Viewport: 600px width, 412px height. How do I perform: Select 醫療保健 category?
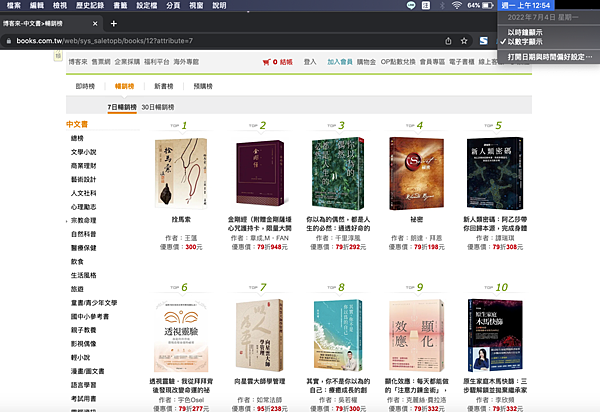point(83,248)
